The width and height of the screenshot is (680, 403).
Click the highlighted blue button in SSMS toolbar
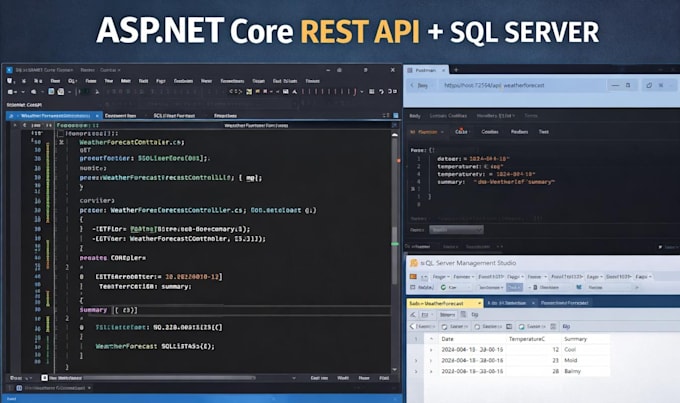[514, 287]
